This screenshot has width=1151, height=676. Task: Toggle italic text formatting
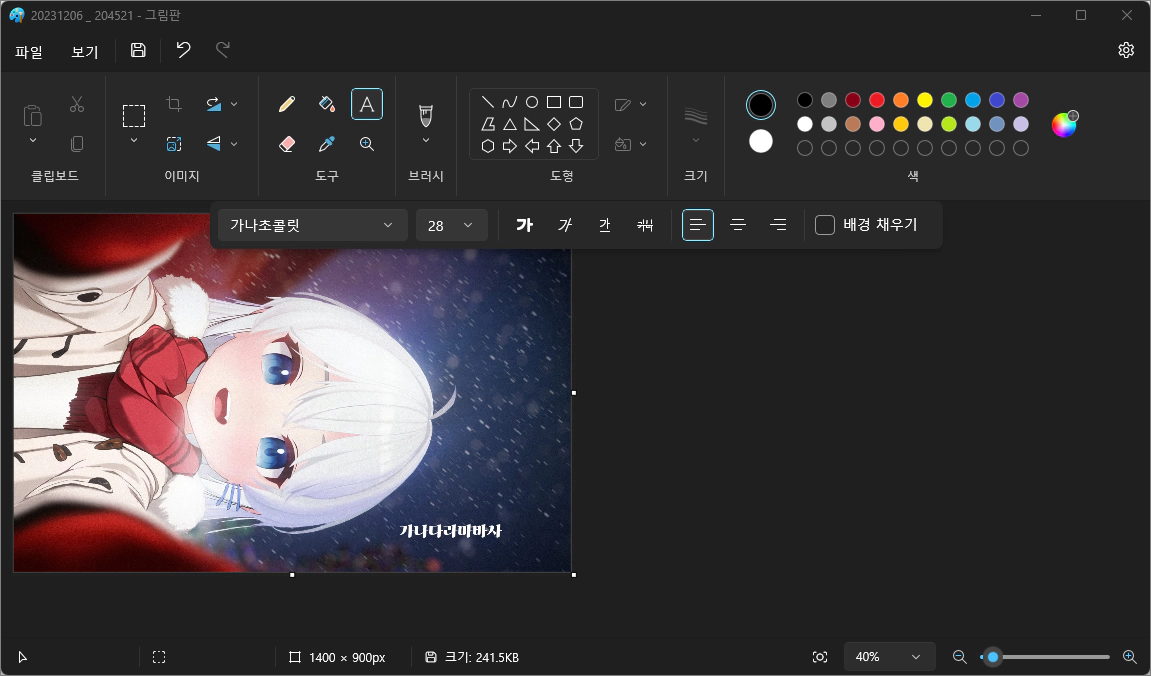coord(564,225)
